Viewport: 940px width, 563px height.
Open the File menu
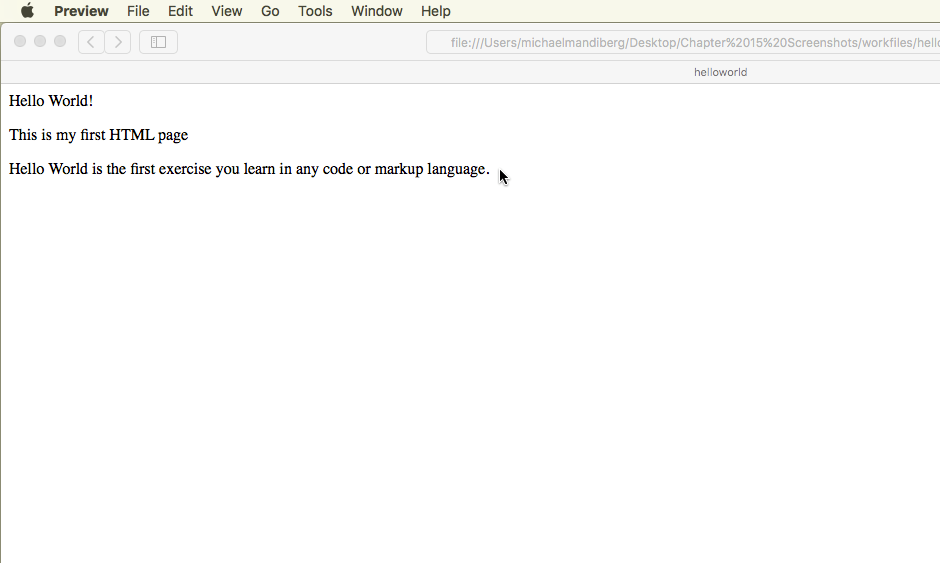[x=138, y=11]
